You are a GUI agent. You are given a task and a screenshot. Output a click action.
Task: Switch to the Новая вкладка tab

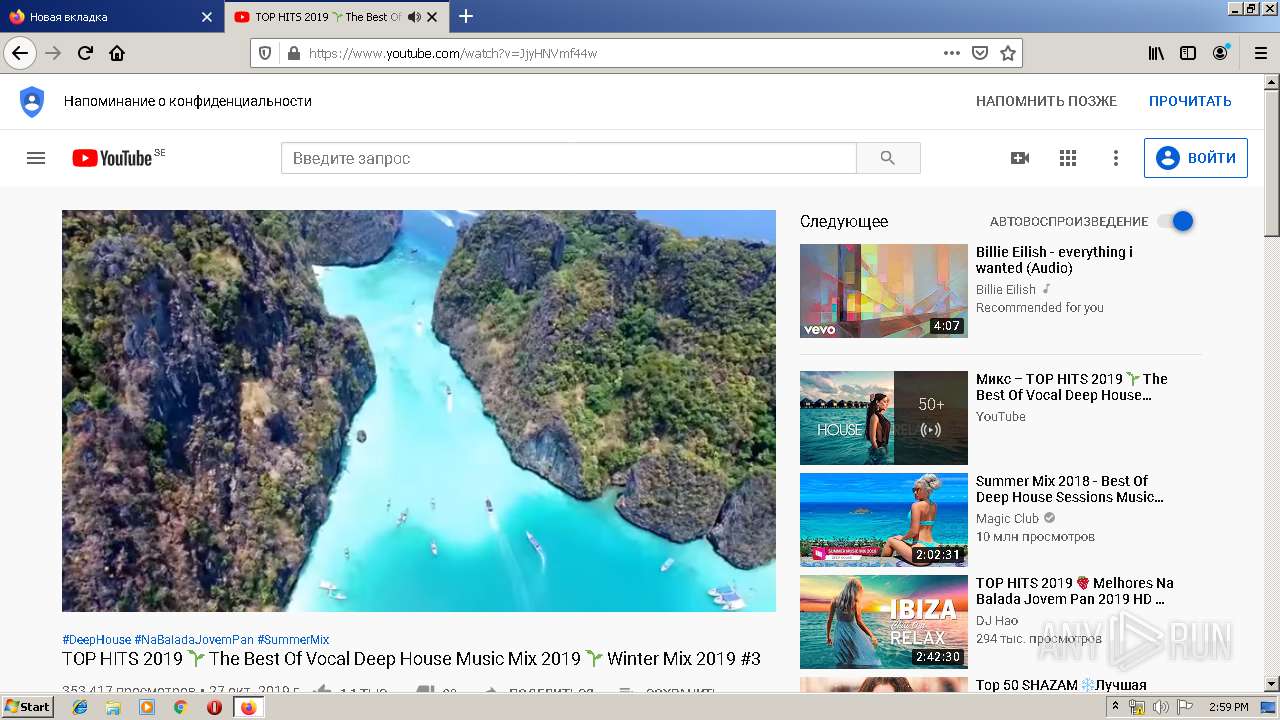110,17
